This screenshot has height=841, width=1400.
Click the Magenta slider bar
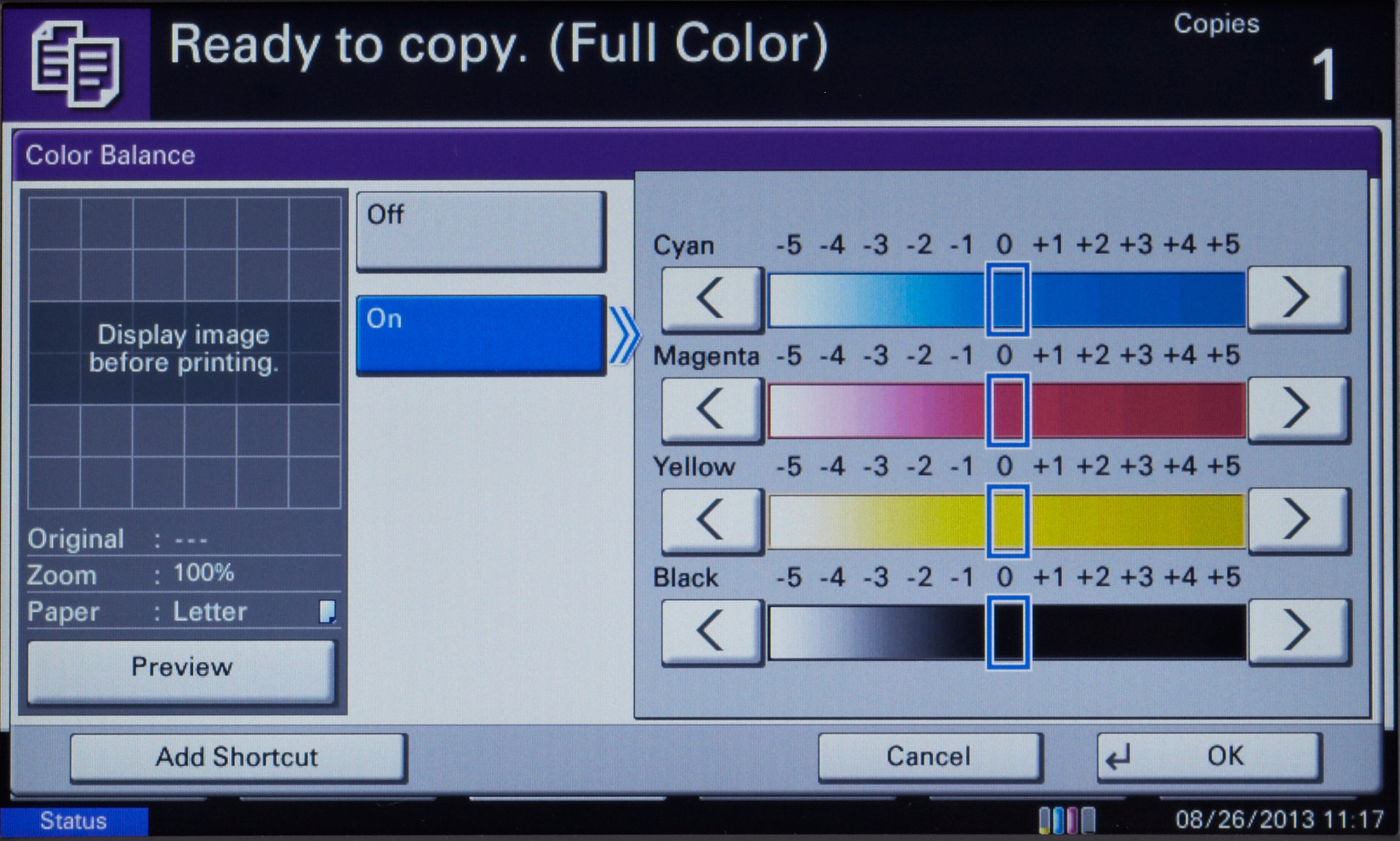(1007, 410)
